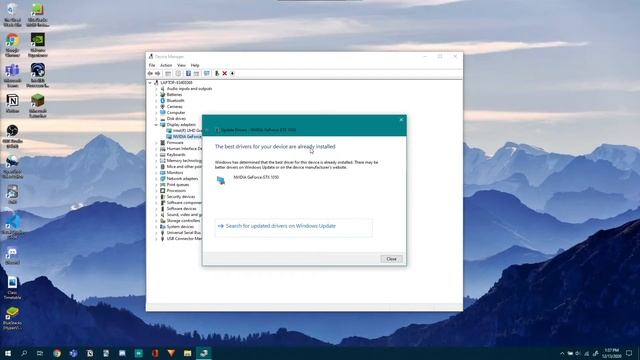Open the View menu in Device Manager

click(x=181, y=65)
